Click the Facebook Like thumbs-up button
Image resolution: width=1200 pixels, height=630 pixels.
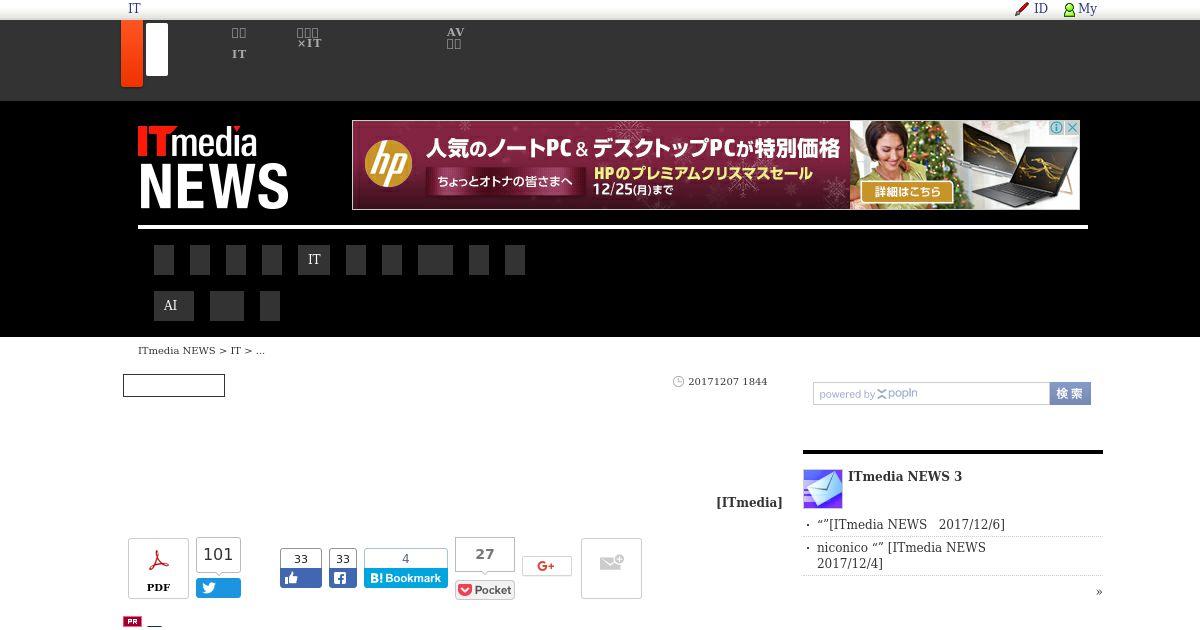coord(301,578)
